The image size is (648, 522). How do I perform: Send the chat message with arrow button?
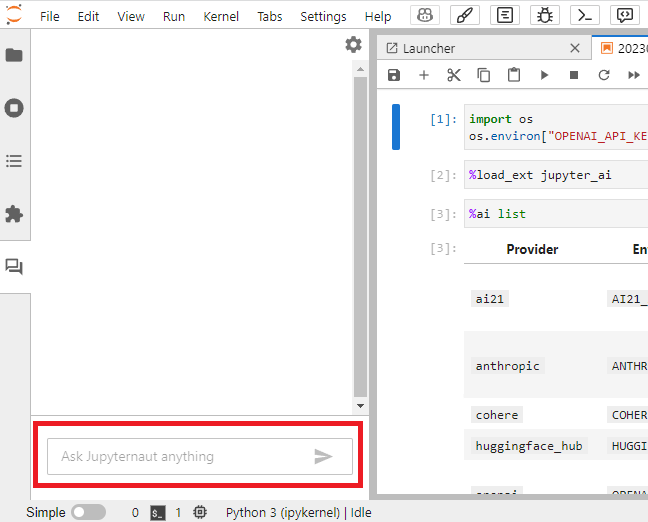click(x=323, y=456)
